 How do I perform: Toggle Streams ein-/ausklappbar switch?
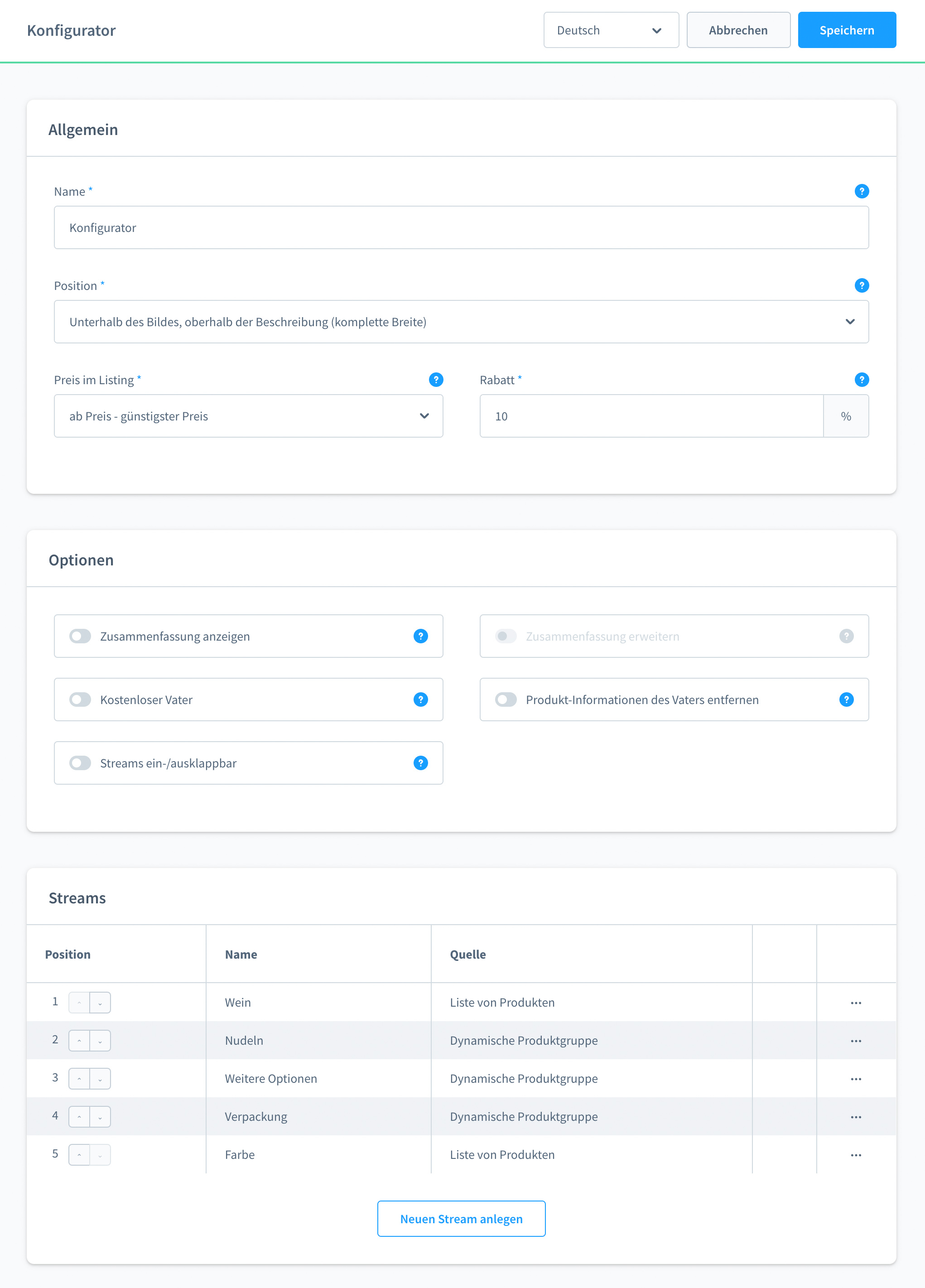(x=80, y=763)
